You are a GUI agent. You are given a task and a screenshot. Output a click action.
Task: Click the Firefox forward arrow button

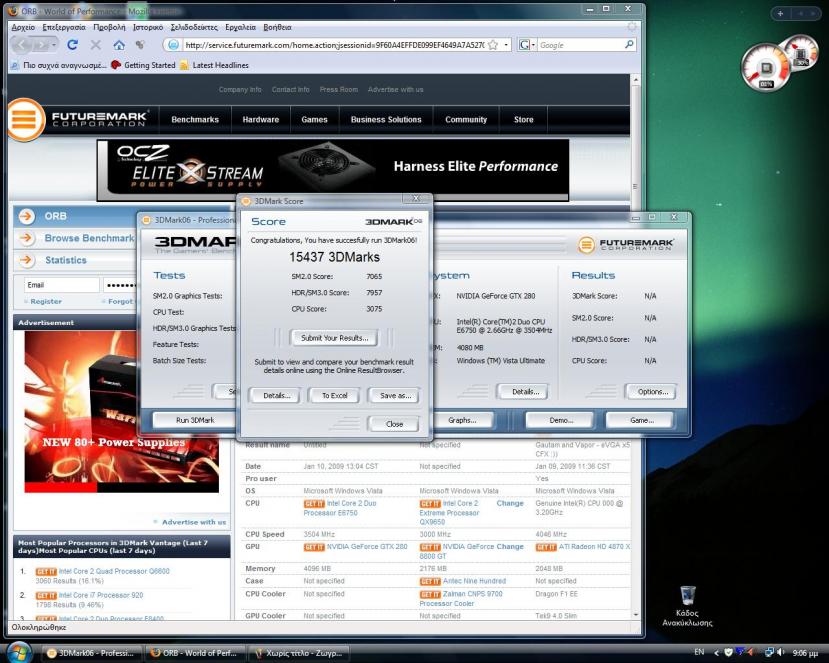[x=42, y=45]
